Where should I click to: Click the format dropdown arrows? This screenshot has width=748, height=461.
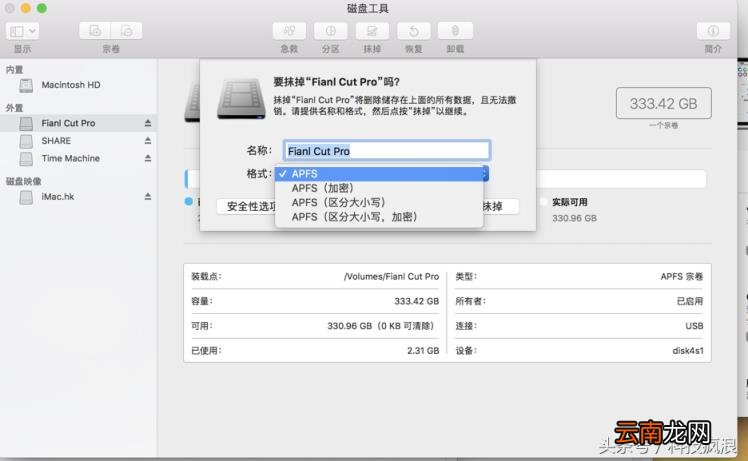486,173
